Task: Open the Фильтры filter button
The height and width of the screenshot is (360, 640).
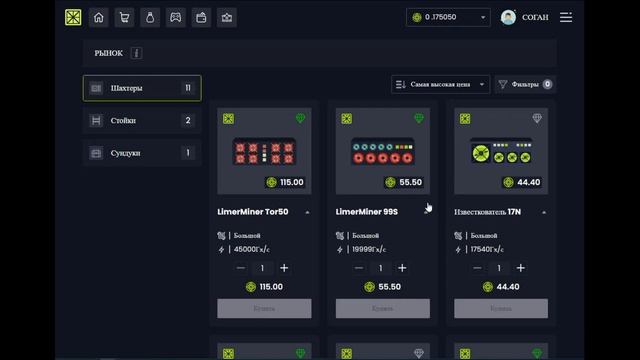Action: pos(525,84)
